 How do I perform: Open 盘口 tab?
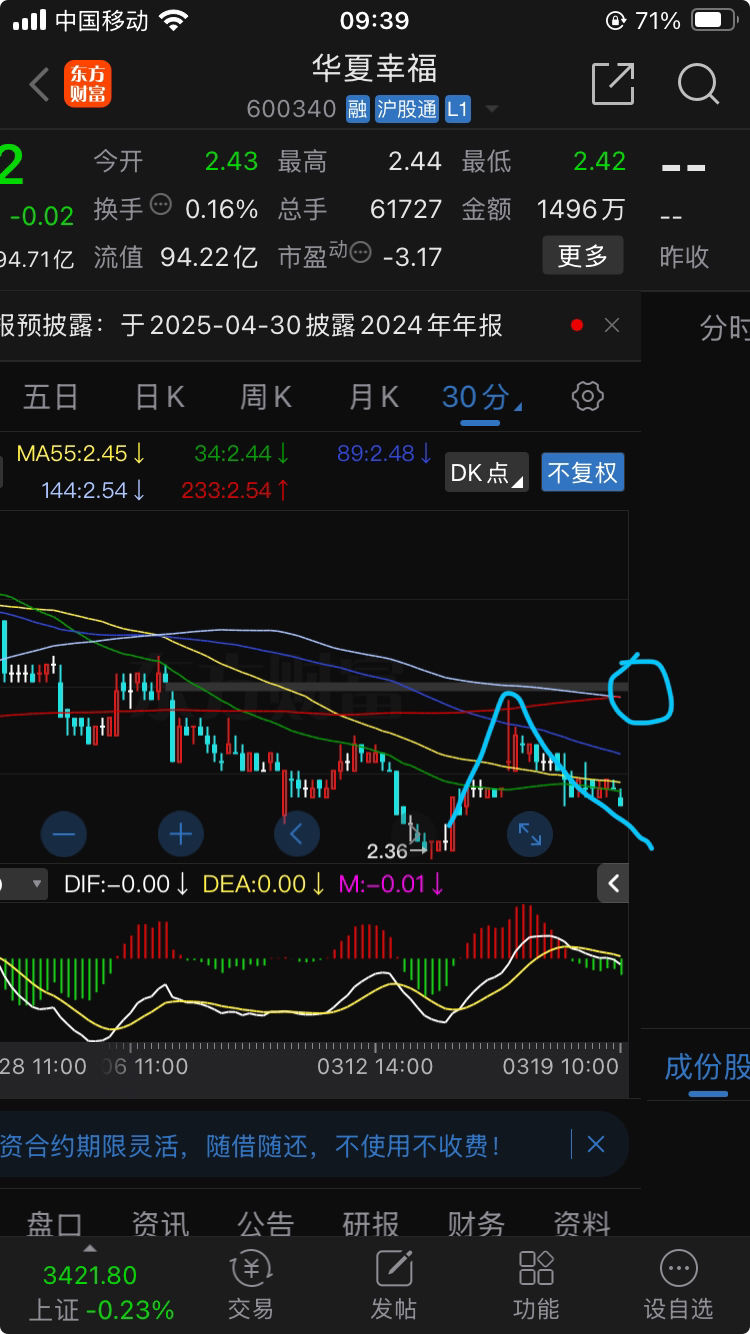click(55, 1223)
